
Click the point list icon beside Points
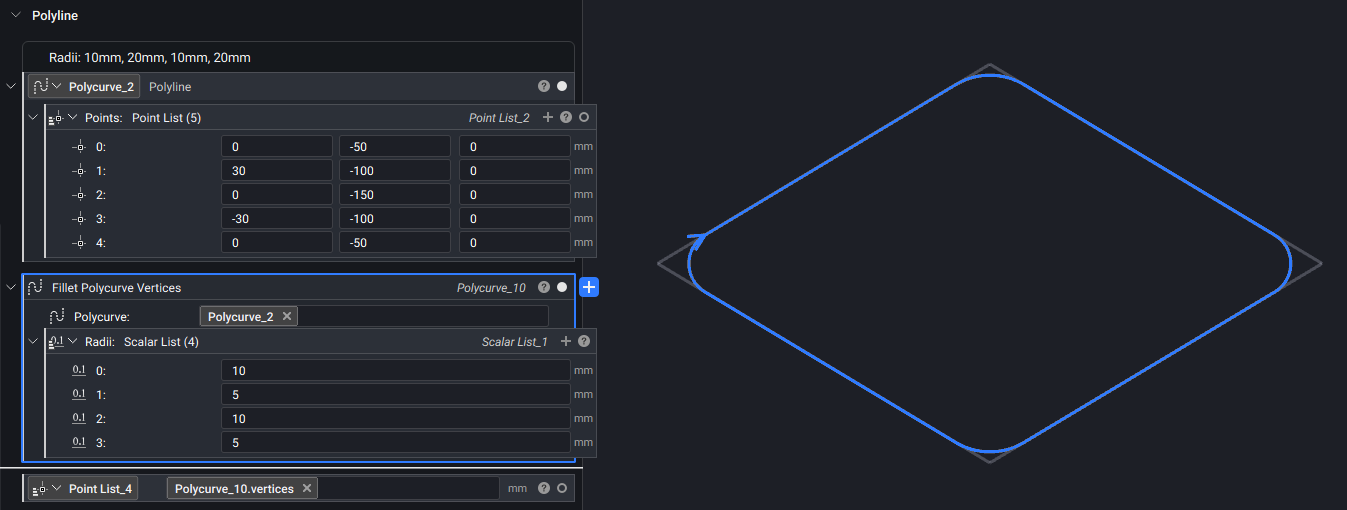(x=56, y=118)
